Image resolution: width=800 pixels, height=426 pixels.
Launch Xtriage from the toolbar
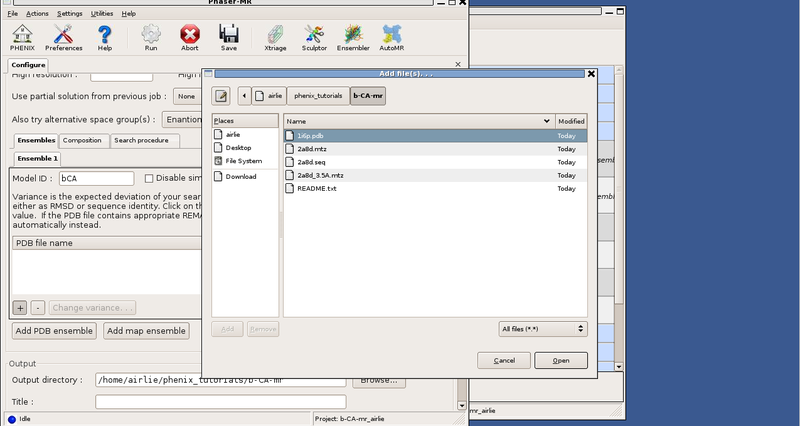tap(275, 37)
